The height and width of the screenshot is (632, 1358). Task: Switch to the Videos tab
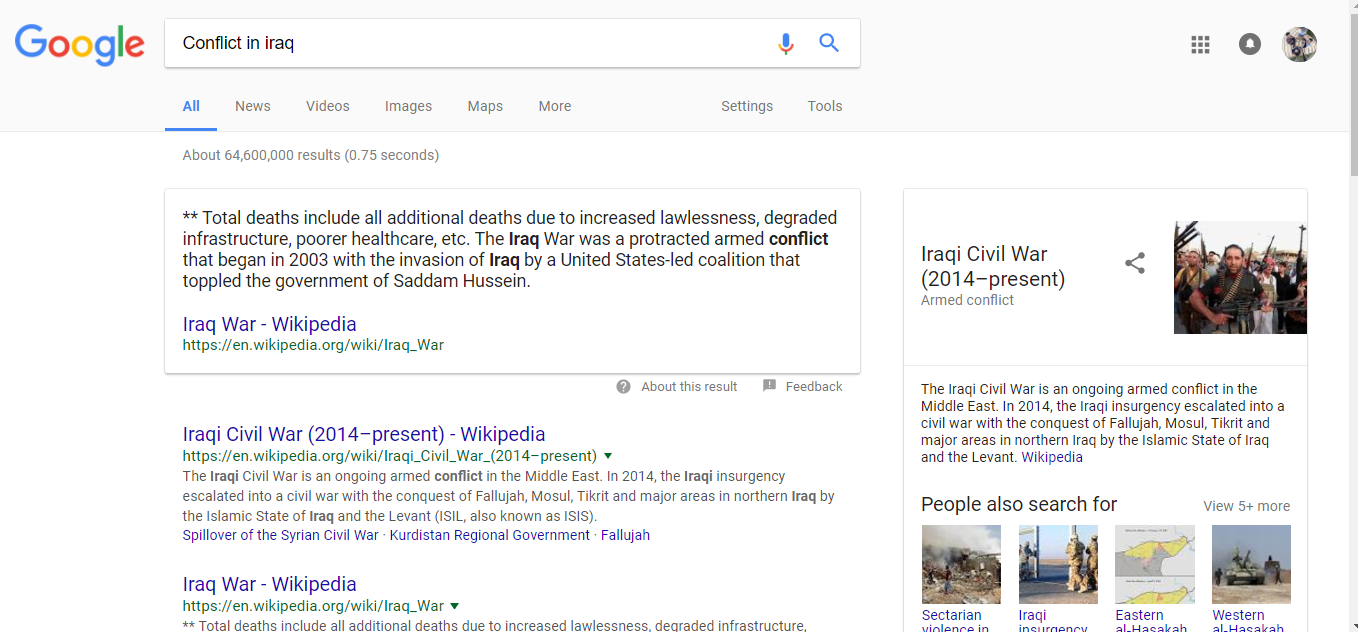pos(328,106)
